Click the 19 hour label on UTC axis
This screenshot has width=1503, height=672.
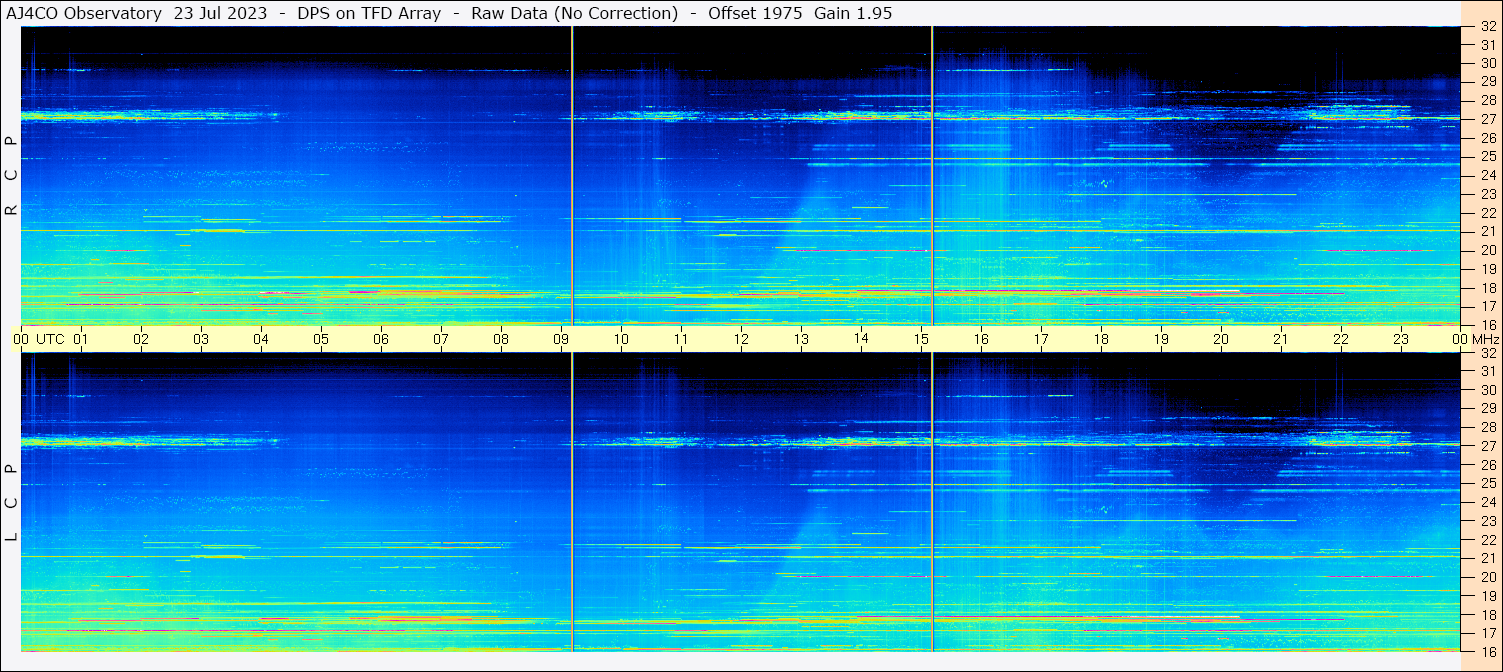coord(1161,339)
